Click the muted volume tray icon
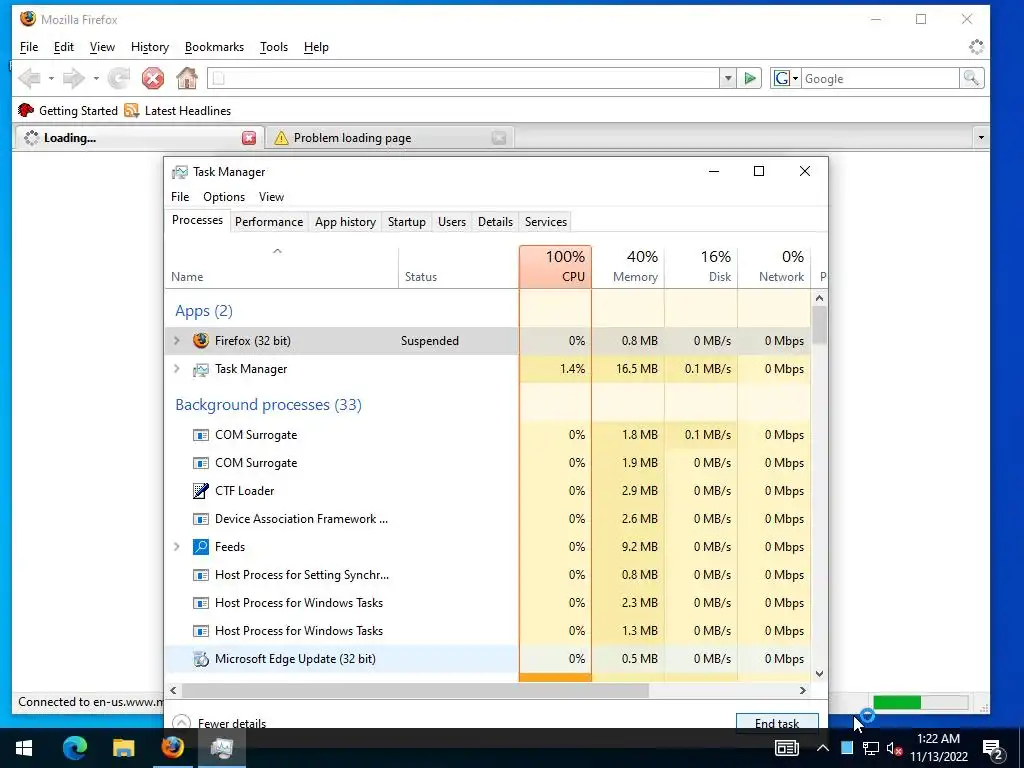The height and width of the screenshot is (768, 1024). [x=894, y=748]
